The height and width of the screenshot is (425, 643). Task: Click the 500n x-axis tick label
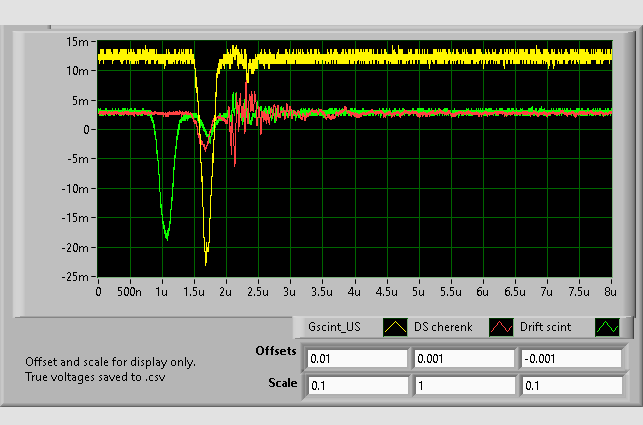point(129,292)
